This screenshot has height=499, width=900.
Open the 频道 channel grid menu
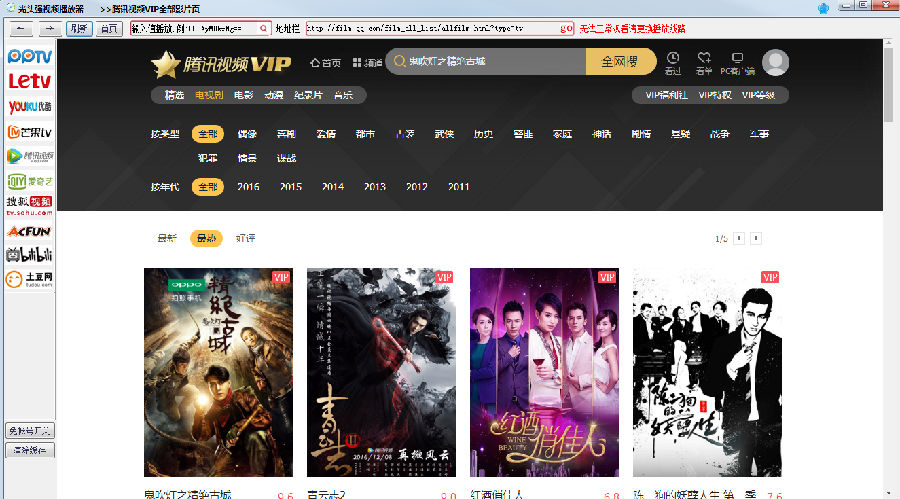tap(367, 62)
